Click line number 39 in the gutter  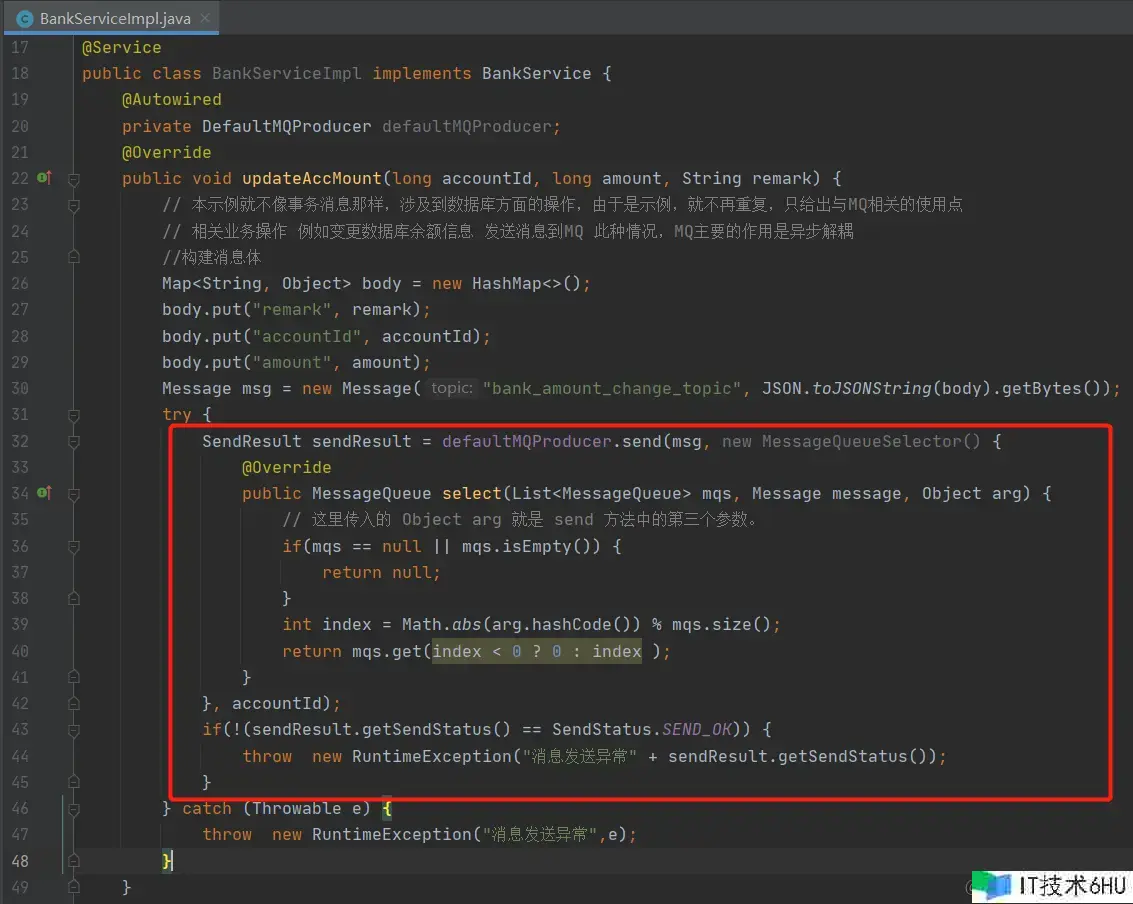[x=20, y=624]
